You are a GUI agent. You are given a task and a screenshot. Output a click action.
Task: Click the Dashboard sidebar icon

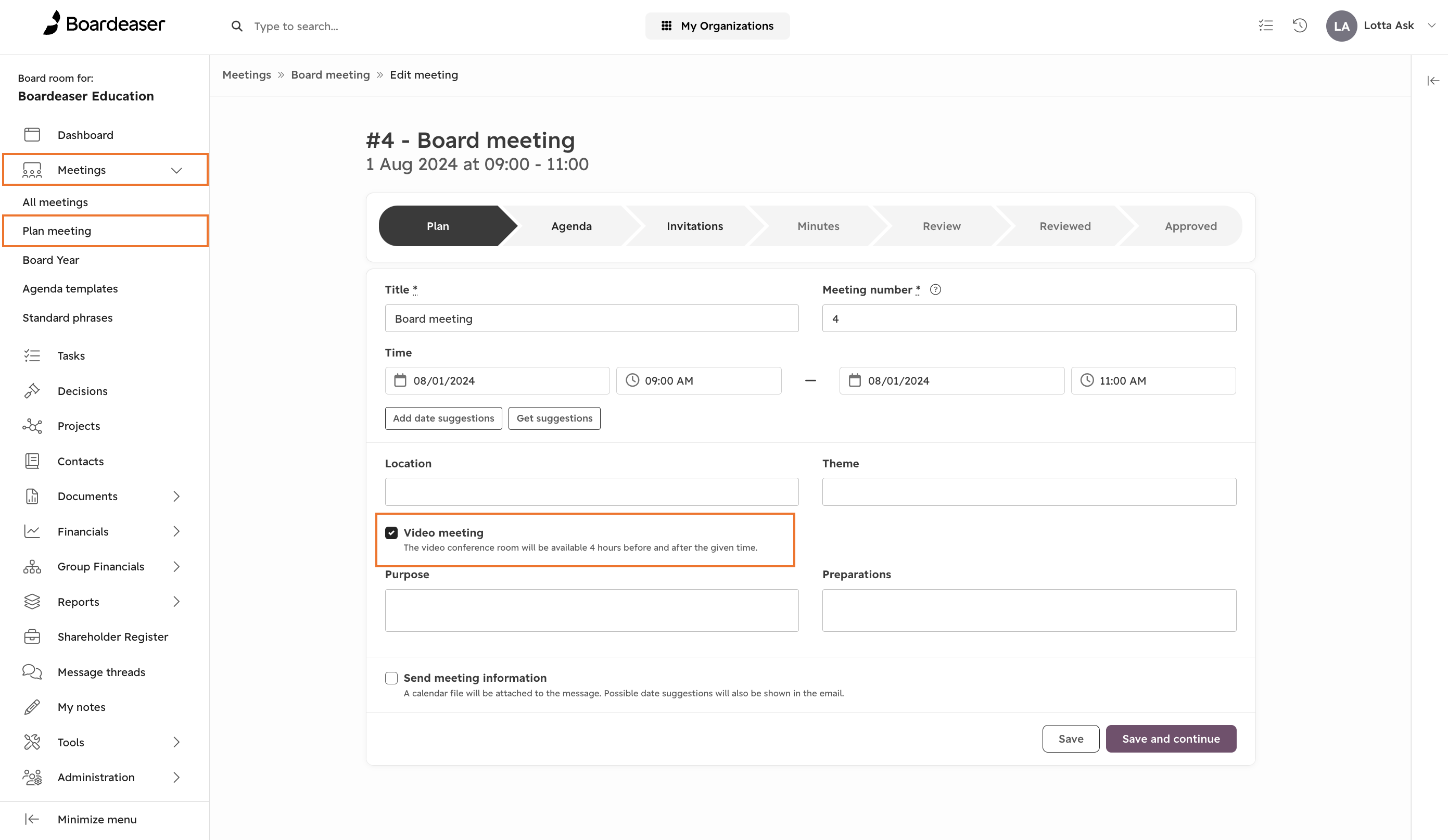point(32,134)
